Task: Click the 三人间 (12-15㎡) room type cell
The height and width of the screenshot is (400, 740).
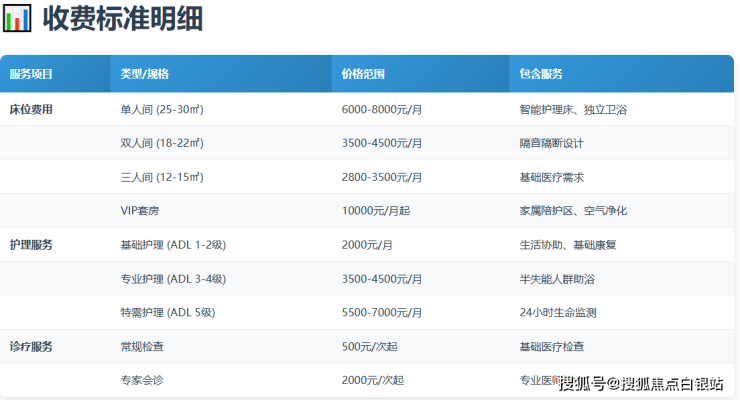Action: tap(162, 177)
